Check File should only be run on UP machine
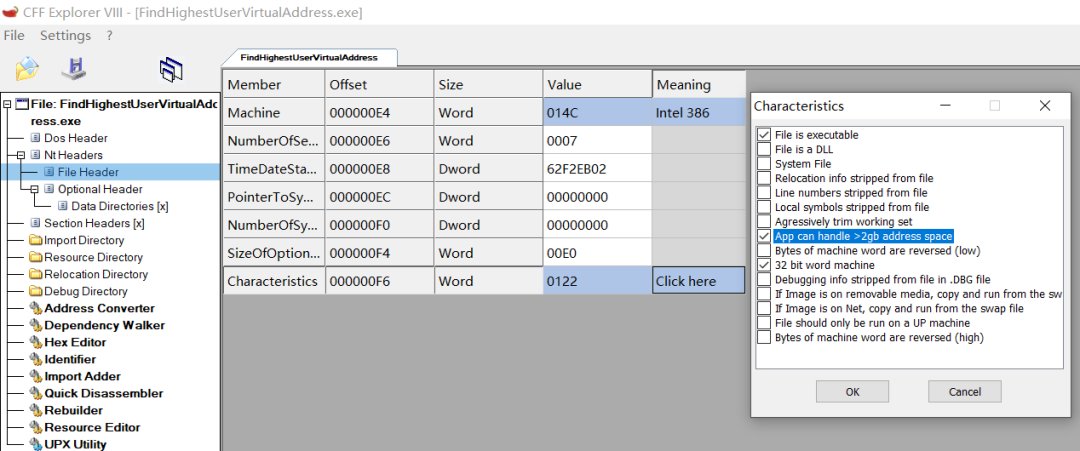The image size is (1080, 451). click(764, 323)
